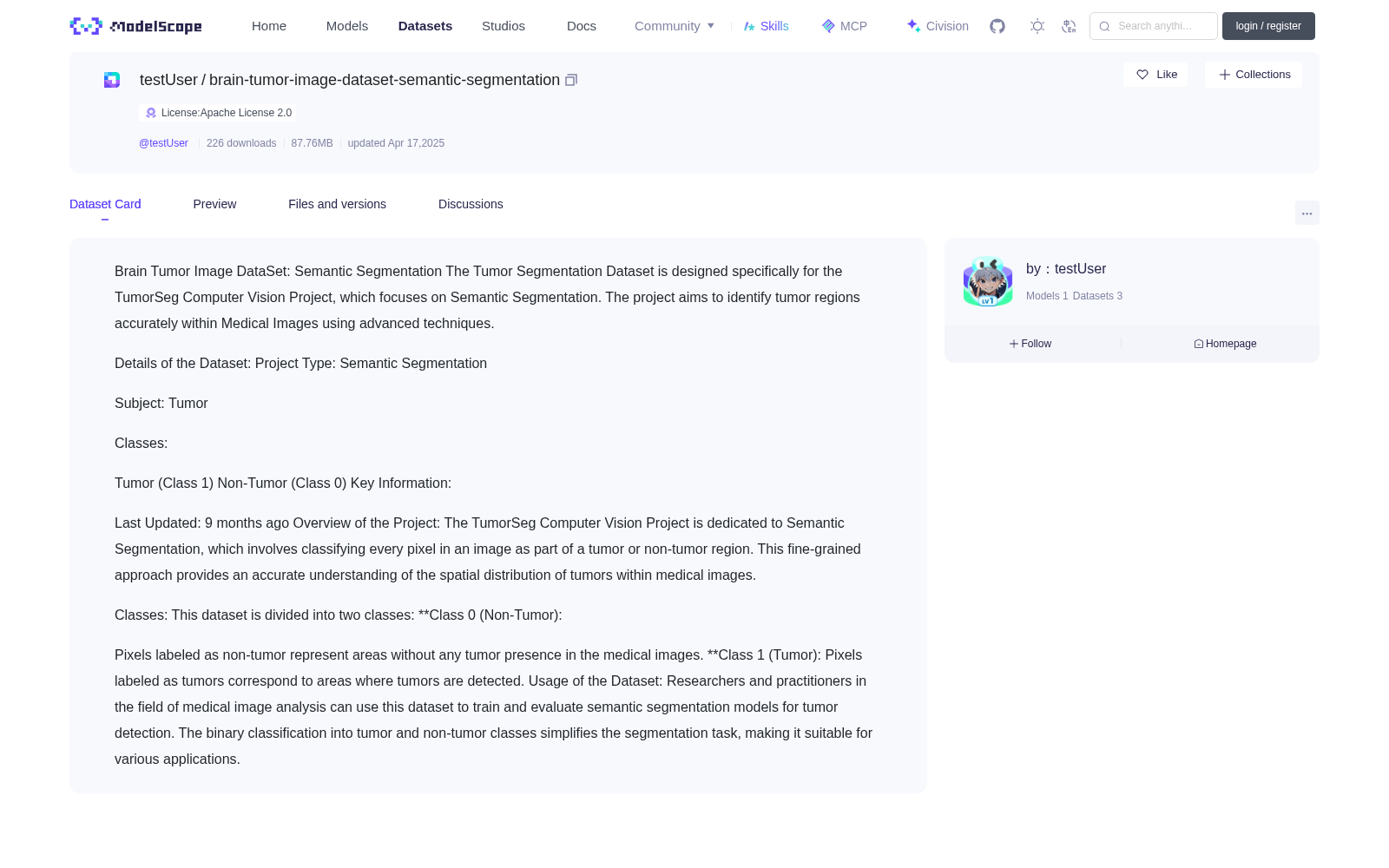The width and height of the screenshot is (1389, 868).
Task: Toggle the light/dark theme sun icon
Action: tap(1037, 26)
